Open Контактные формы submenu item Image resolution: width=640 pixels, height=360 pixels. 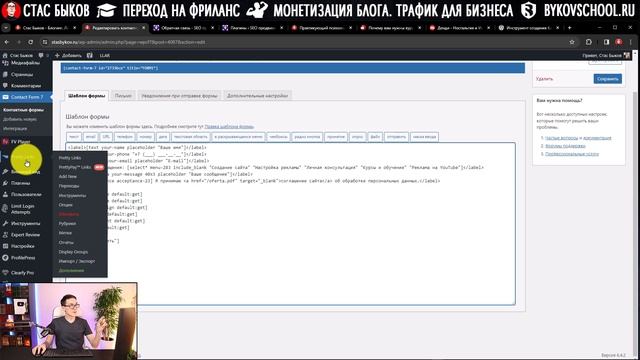23,110
